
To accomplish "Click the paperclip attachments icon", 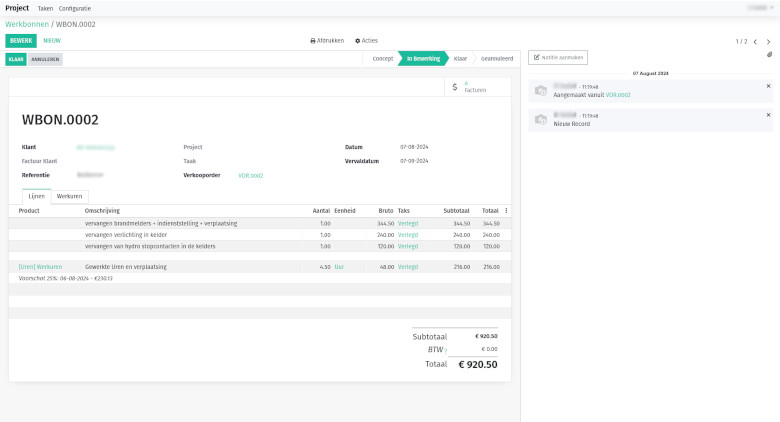I will (769, 56).
